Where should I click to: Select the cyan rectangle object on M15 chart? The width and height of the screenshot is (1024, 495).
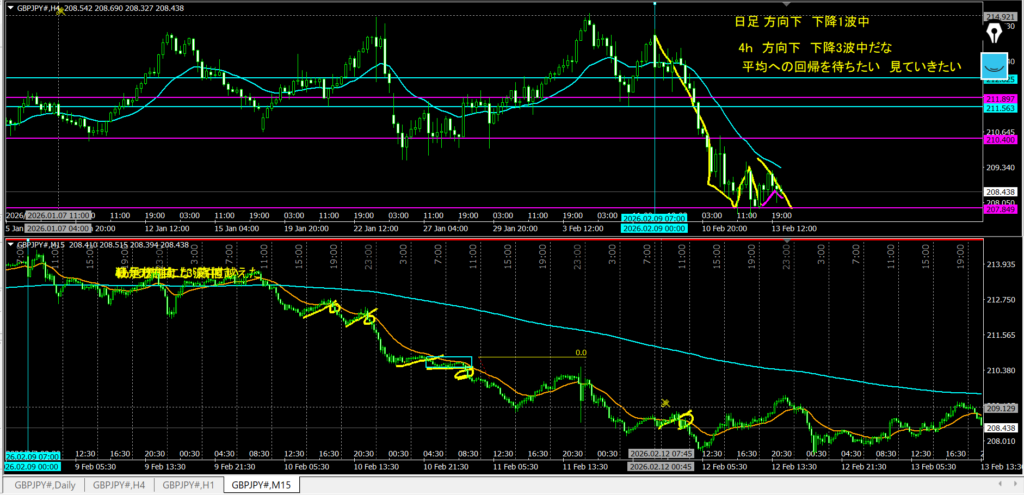coord(448,363)
